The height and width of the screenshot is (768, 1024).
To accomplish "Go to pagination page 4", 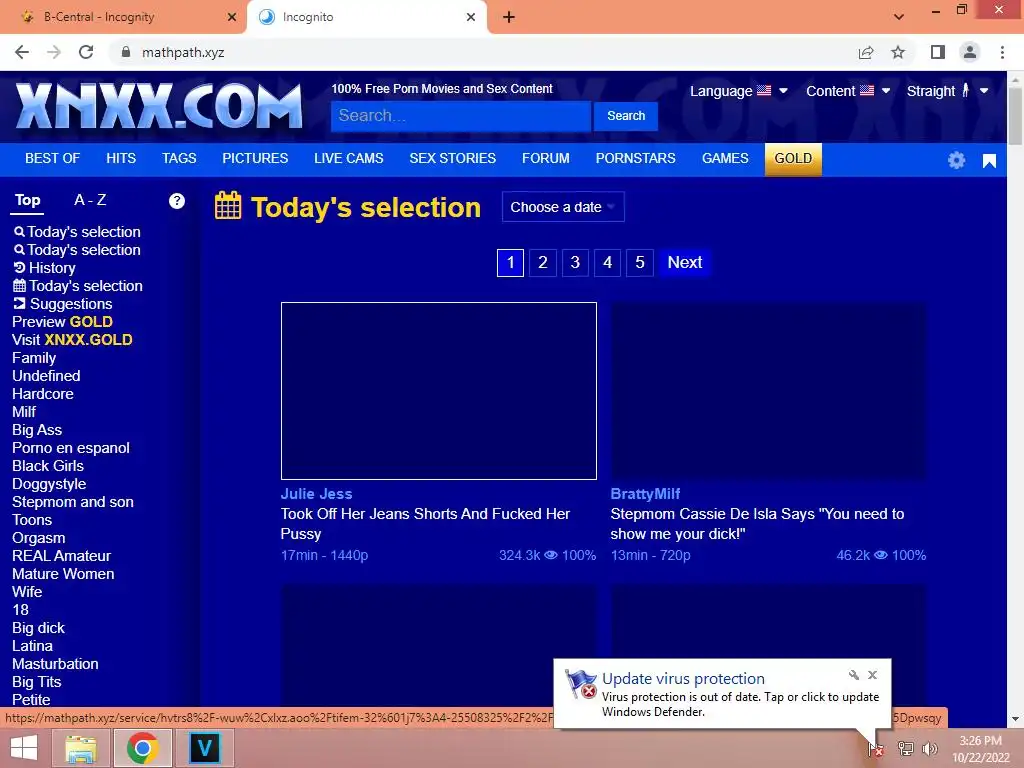I will tap(607, 263).
